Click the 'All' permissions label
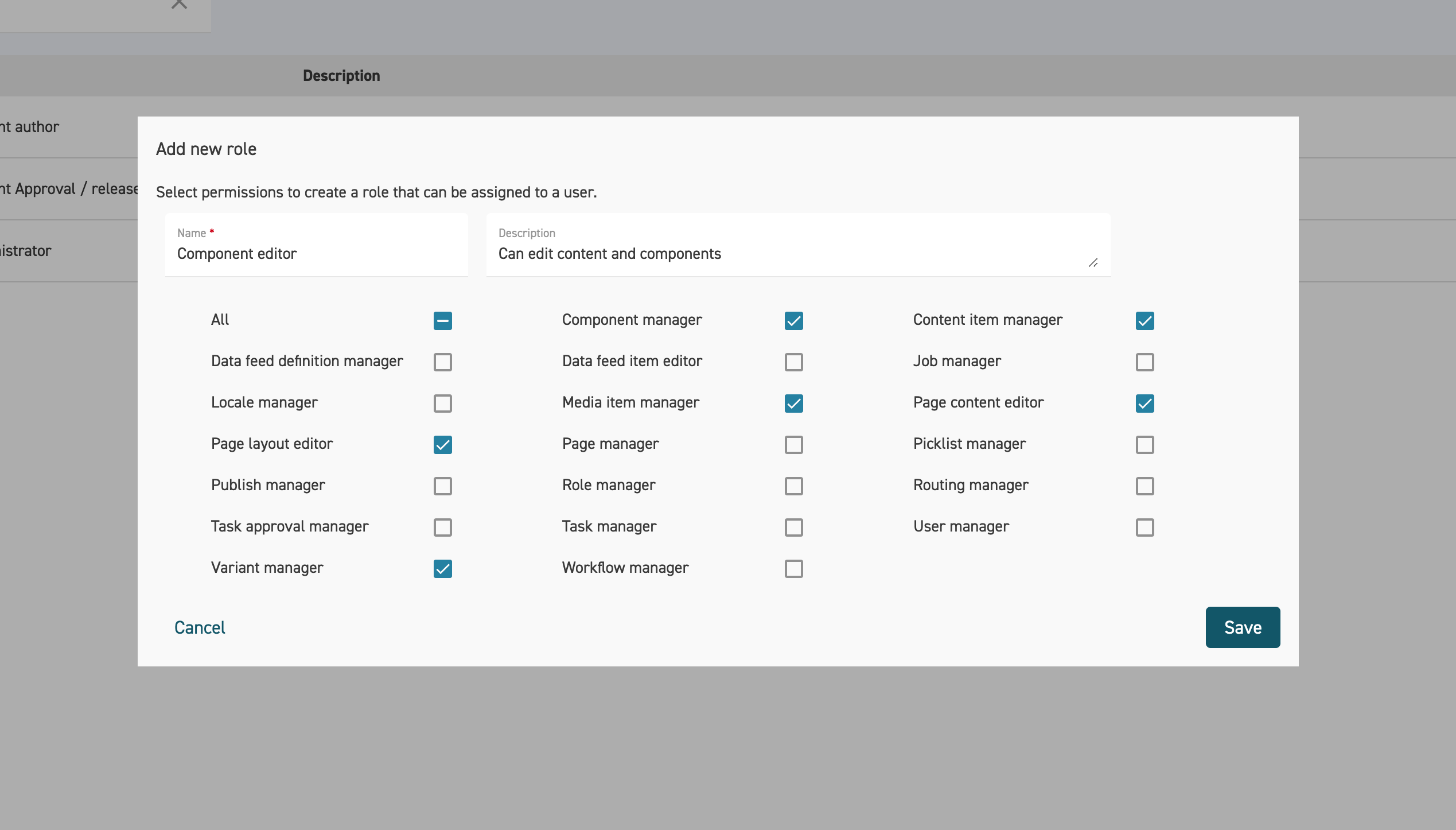The image size is (1456, 830). click(220, 320)
